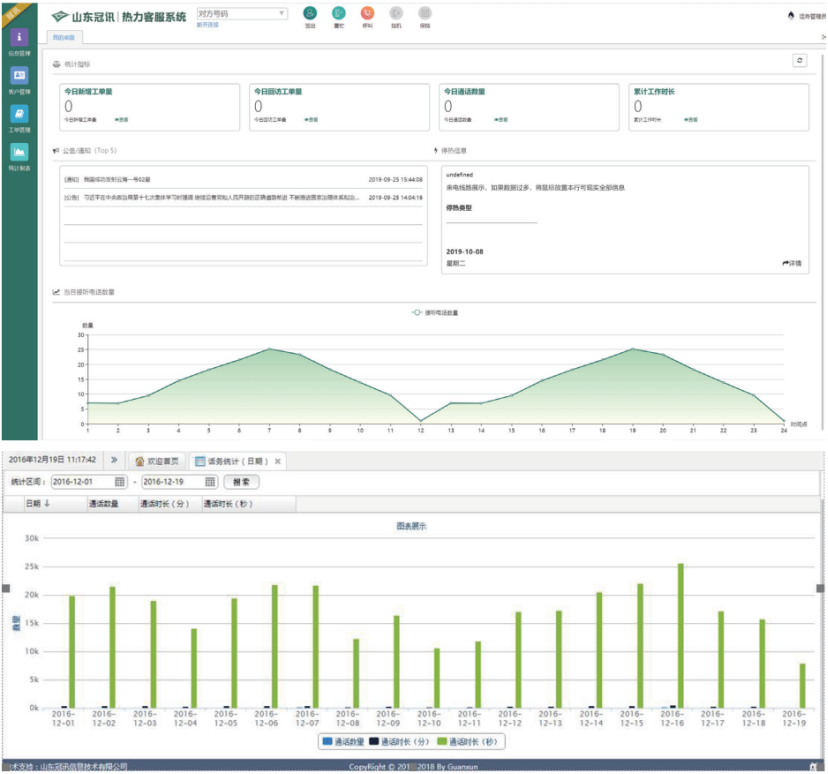Open 详情 link in 停热信息 panel
The width and height of the screenshot is (828, 774).
tap(792, 263)
